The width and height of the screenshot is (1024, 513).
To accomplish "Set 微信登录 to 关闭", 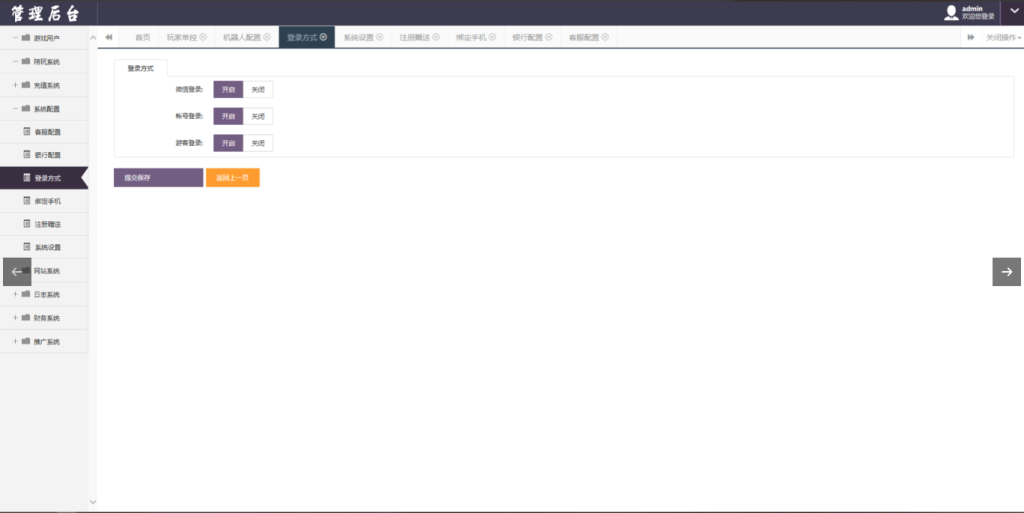I will click(x=258, y=89).
